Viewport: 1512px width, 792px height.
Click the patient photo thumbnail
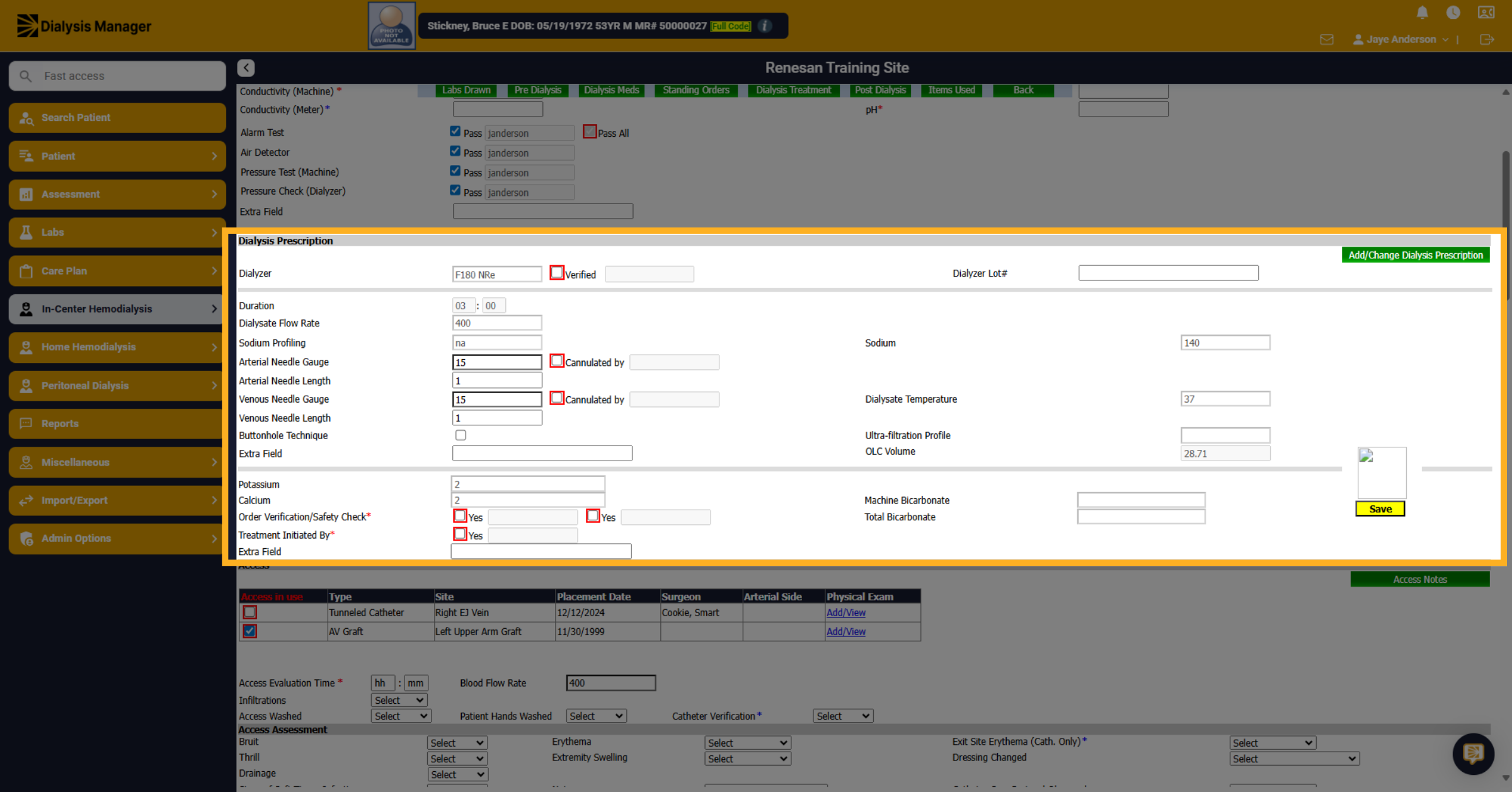click(391, 25)
